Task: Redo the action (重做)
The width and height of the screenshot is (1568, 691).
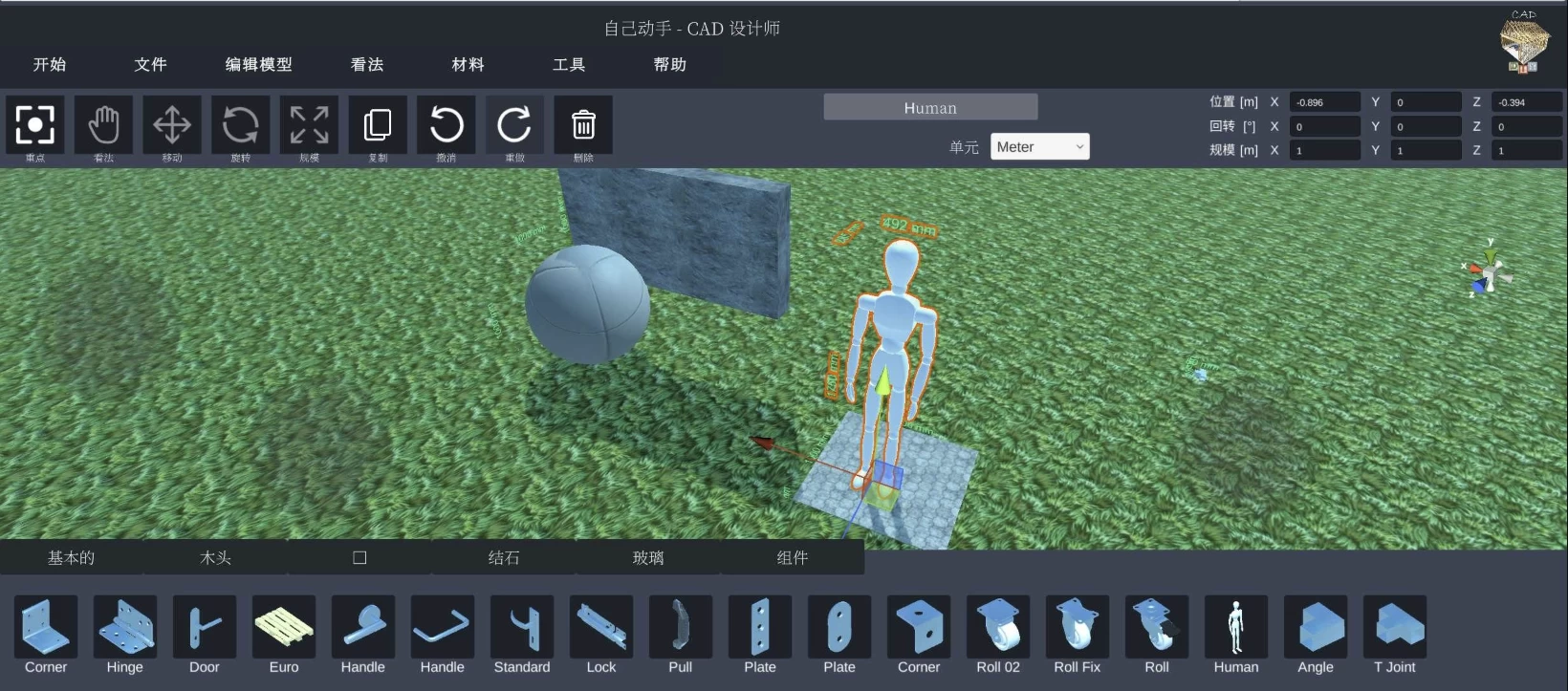Action: coord(514,125)
